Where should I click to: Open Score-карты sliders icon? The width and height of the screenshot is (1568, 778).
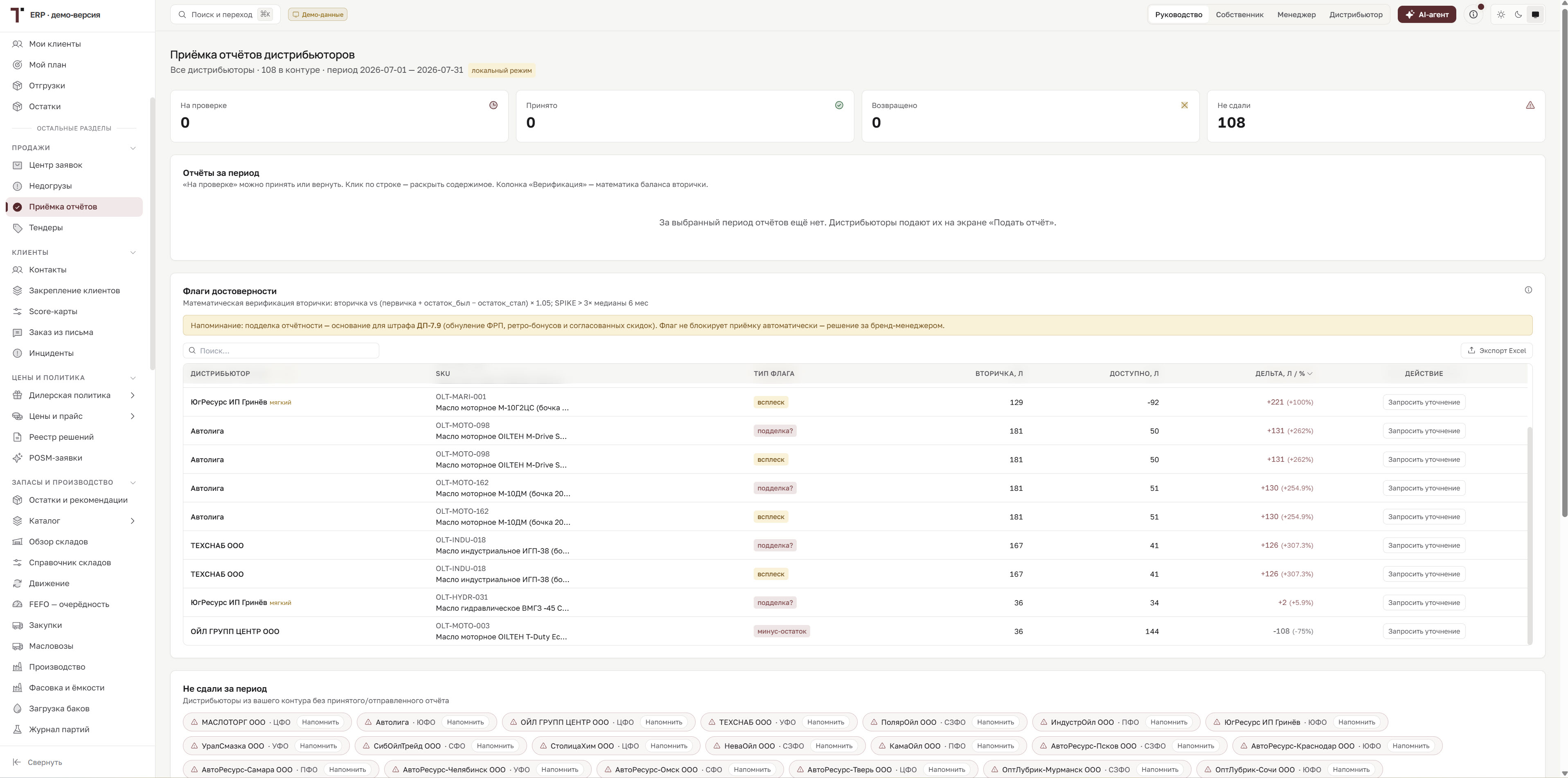click(x=18, y=311)
